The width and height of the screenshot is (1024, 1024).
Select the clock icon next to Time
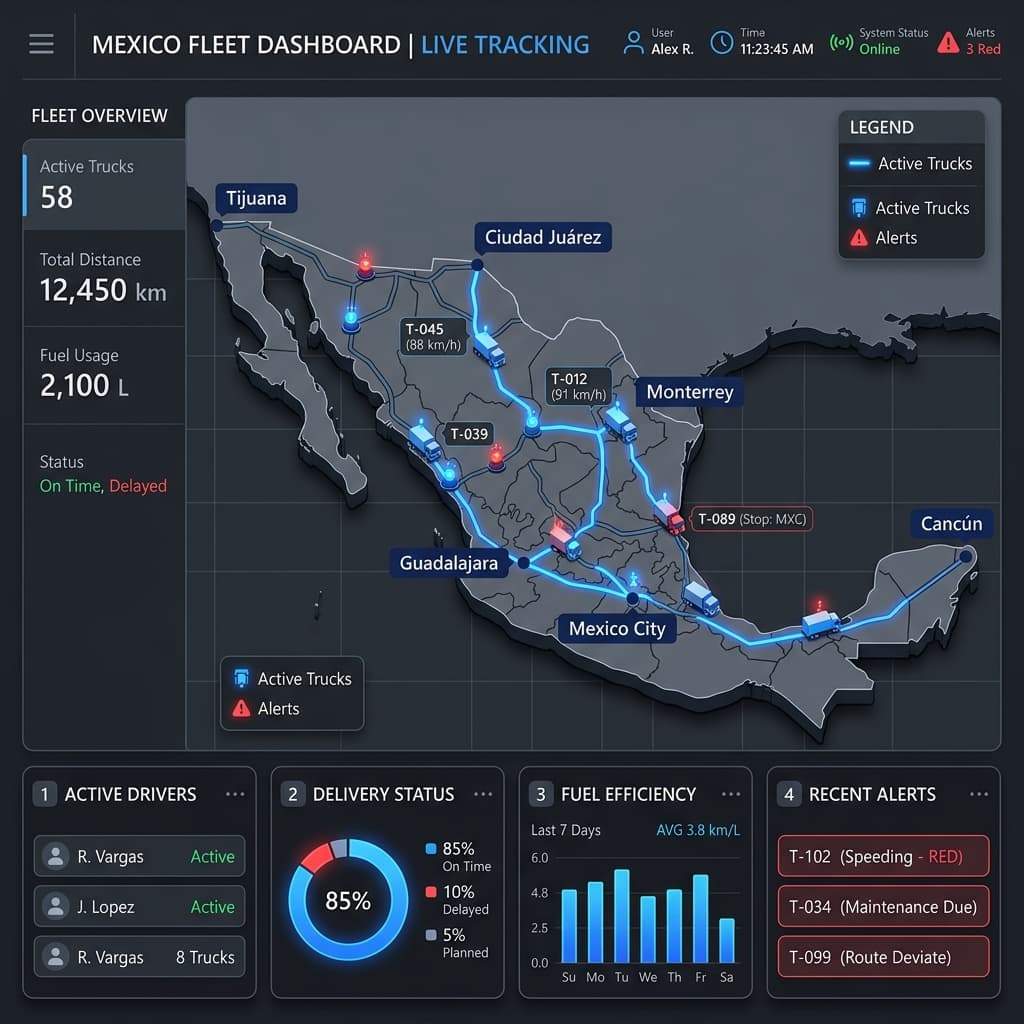(x=720, y=41)
